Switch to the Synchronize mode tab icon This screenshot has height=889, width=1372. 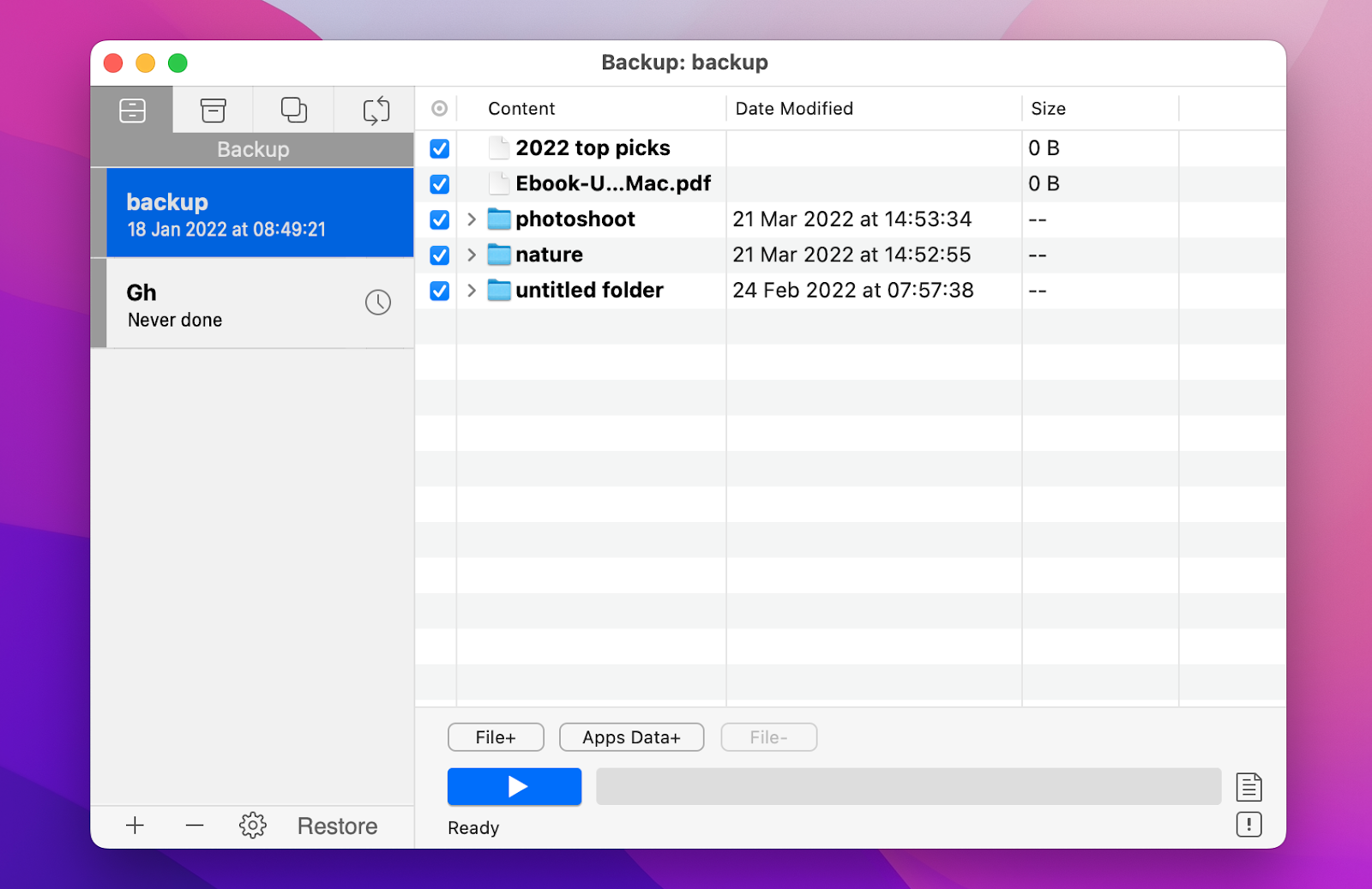coord(376,110)
